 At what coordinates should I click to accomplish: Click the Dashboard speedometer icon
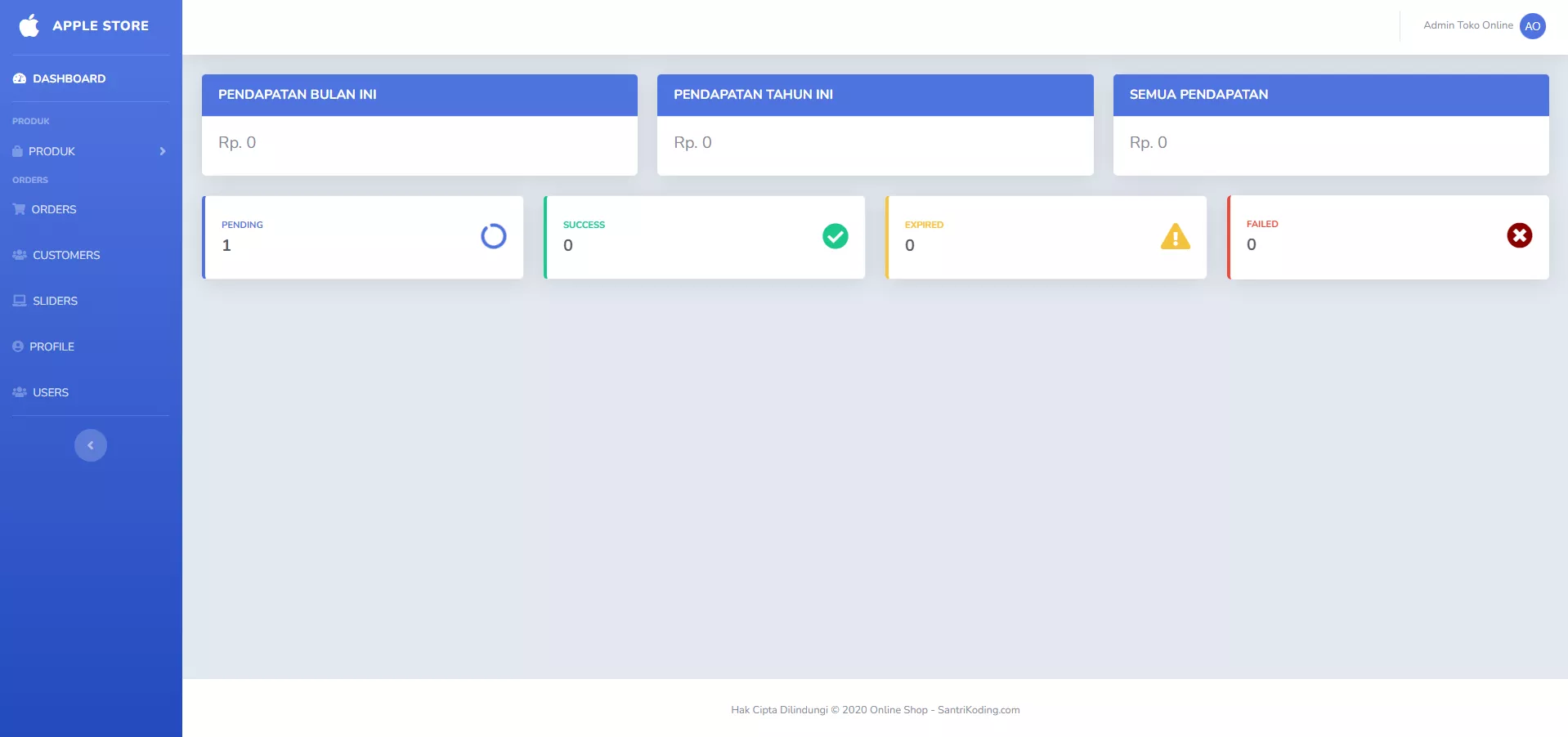pos(20,78)
